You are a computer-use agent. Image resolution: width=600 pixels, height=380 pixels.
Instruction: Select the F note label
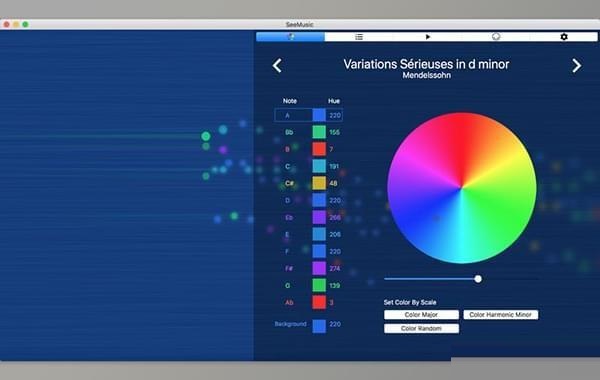pos(287,251)
